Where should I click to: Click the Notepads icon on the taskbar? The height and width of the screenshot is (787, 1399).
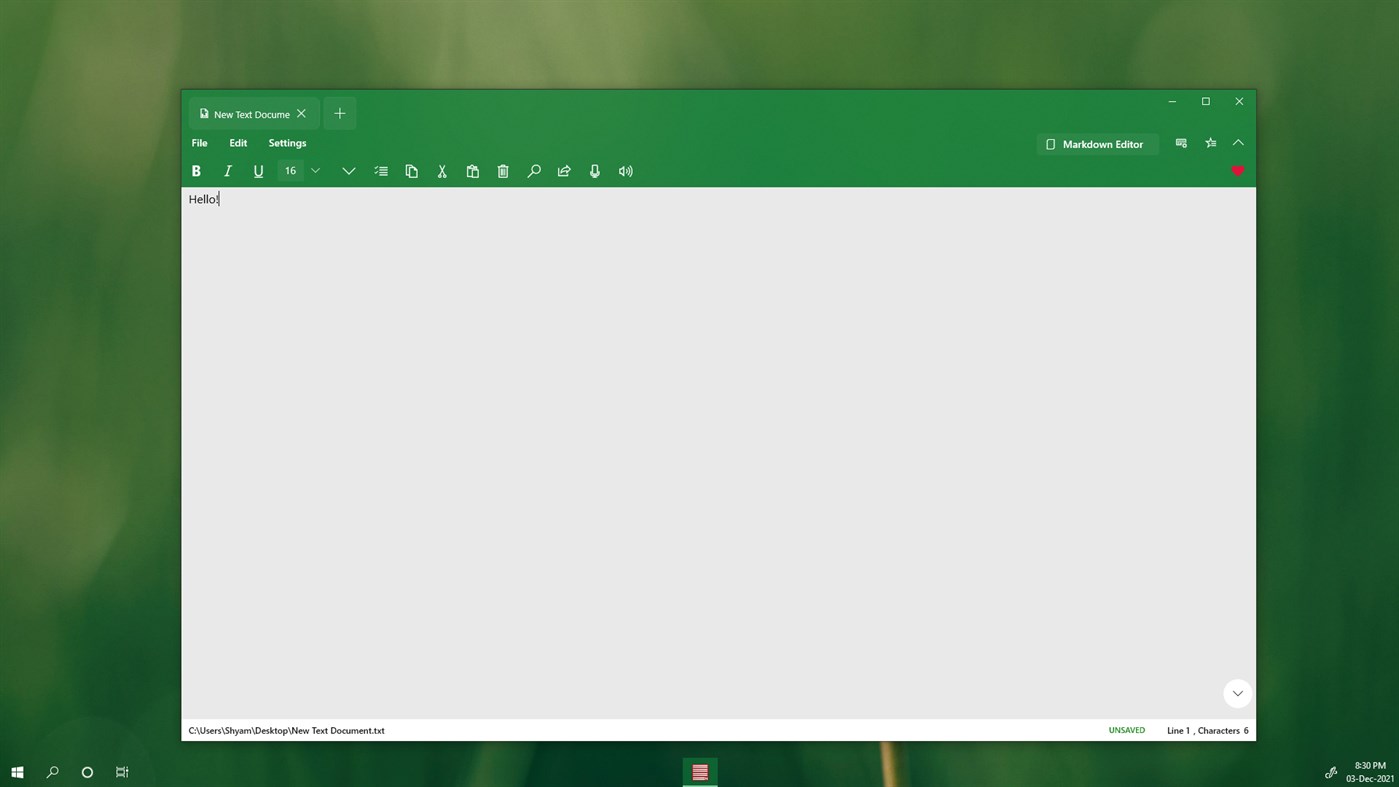tap(699, 771)
